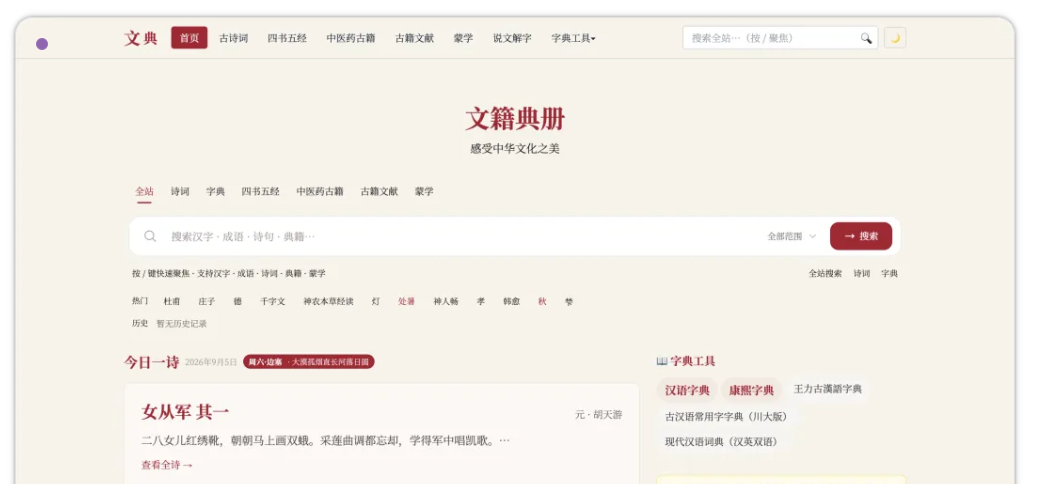1049x484 pixels.
Task: Click the magnifier icon in main search bar
Action: tap(151, 236)
